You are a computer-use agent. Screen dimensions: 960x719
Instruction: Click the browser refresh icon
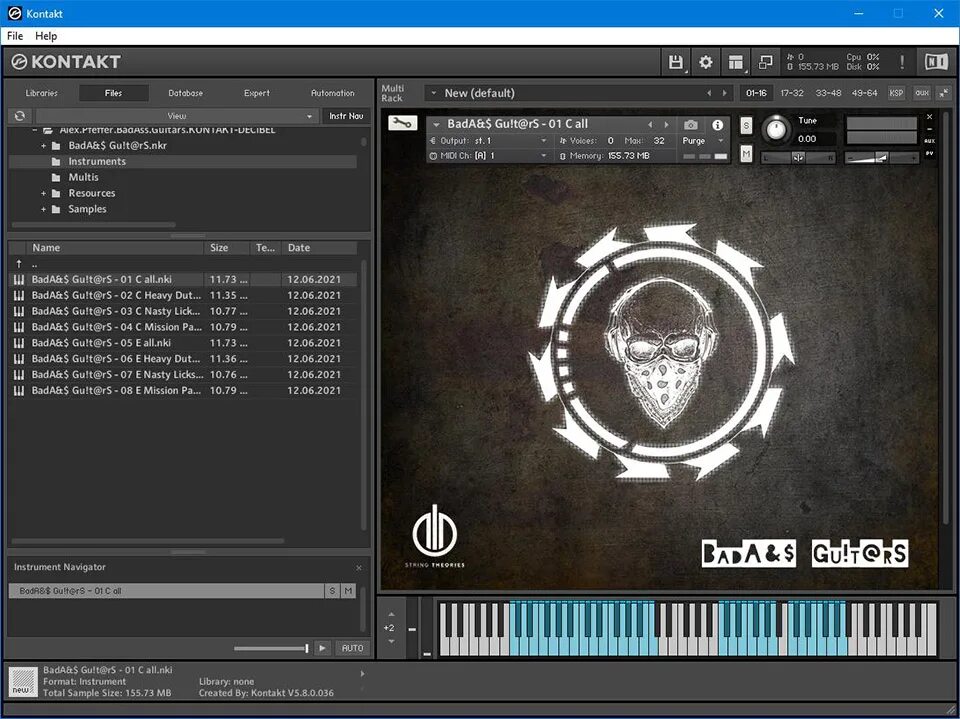pos(20,116)
